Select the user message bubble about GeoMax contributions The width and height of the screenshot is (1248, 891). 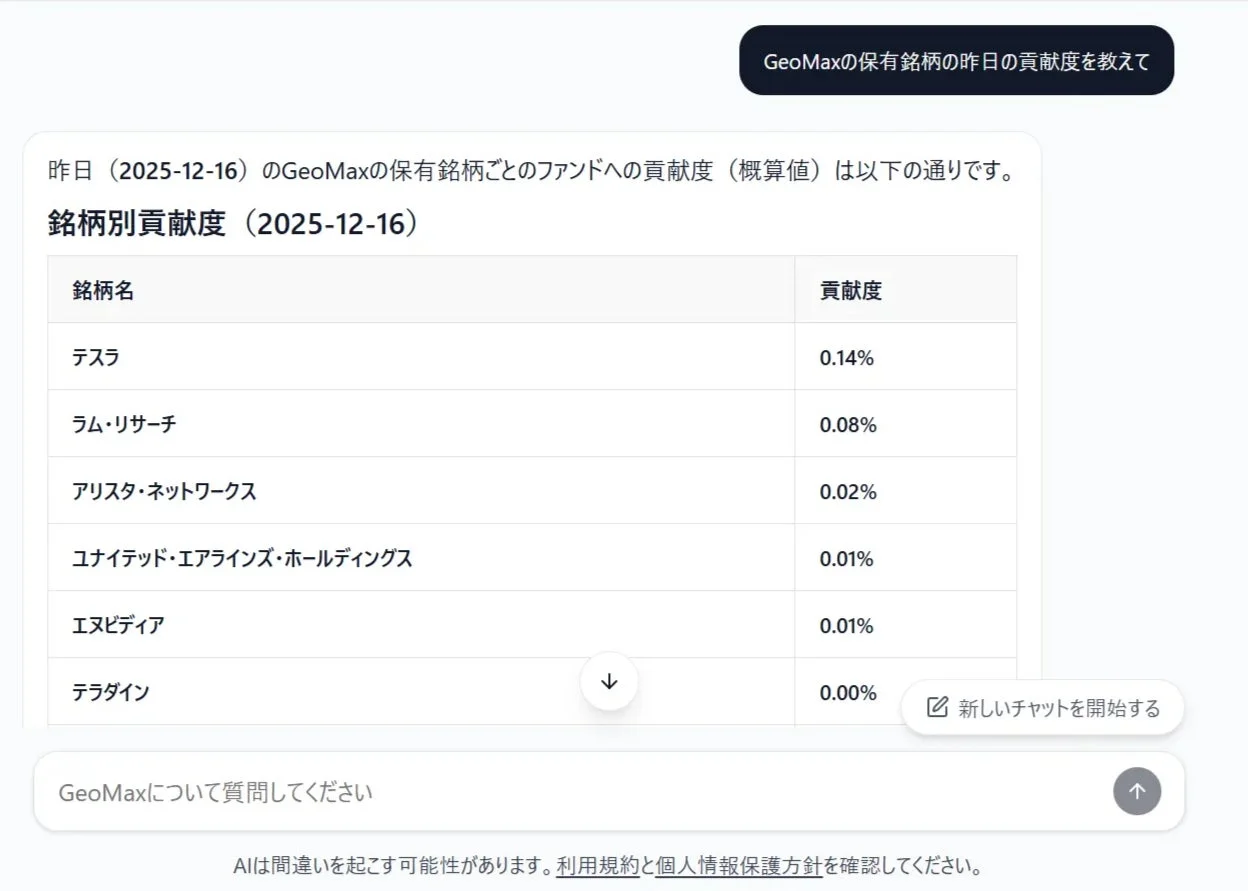(955, 60)
